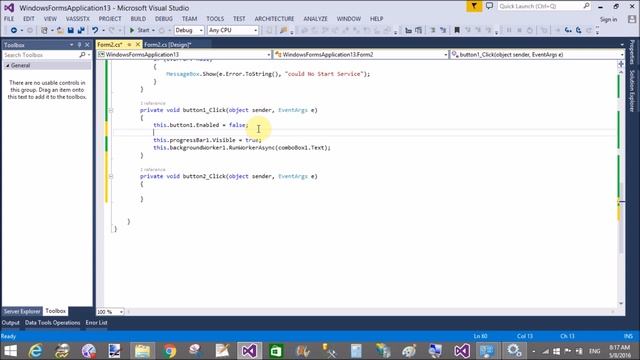Image resolution: width=640 pixels, height=360 pixels.
Task: Click the Windows Start button on the taskbar
Action: pos(10,351)
